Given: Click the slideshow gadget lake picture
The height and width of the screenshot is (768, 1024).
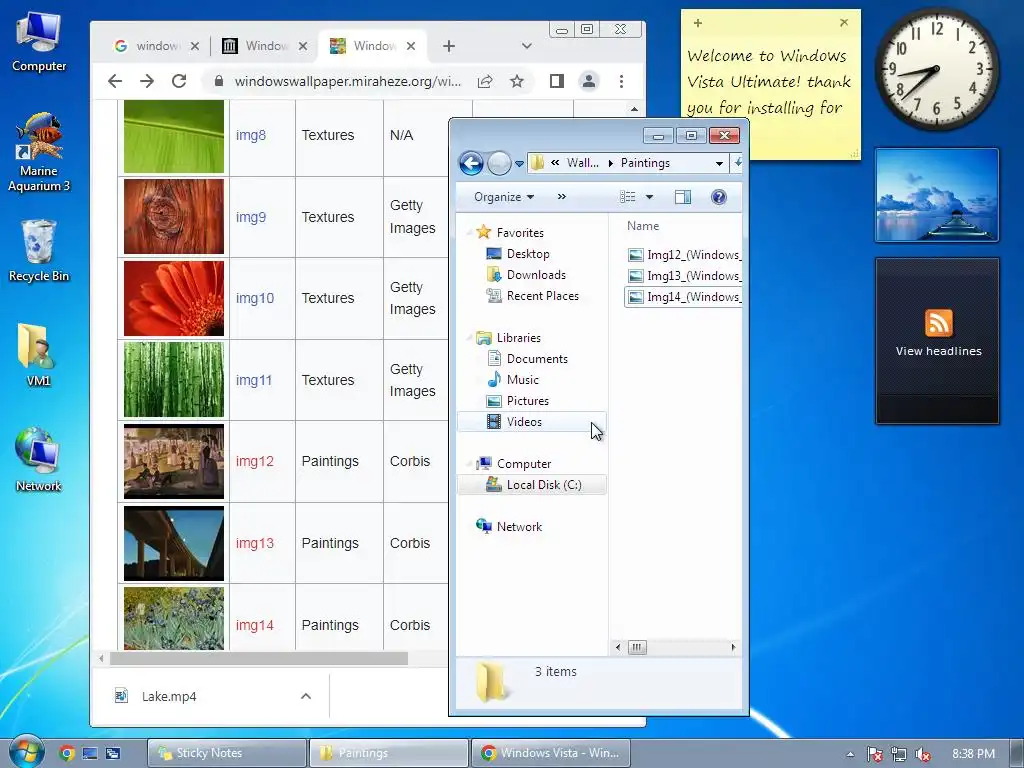Looking at the screenshot, I should coord(936,195).
